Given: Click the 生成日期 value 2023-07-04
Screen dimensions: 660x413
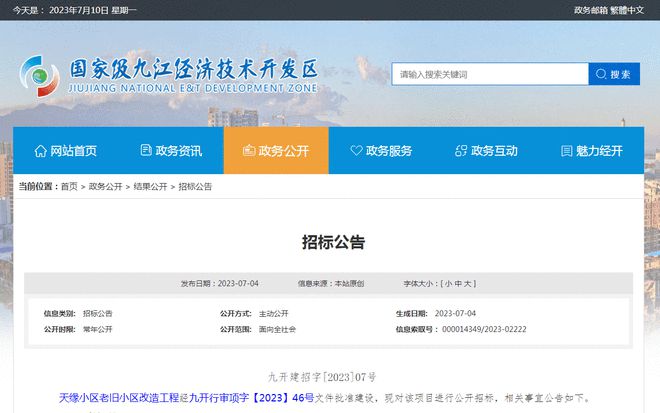Looking at the screenshot, I should coord(455,314).
